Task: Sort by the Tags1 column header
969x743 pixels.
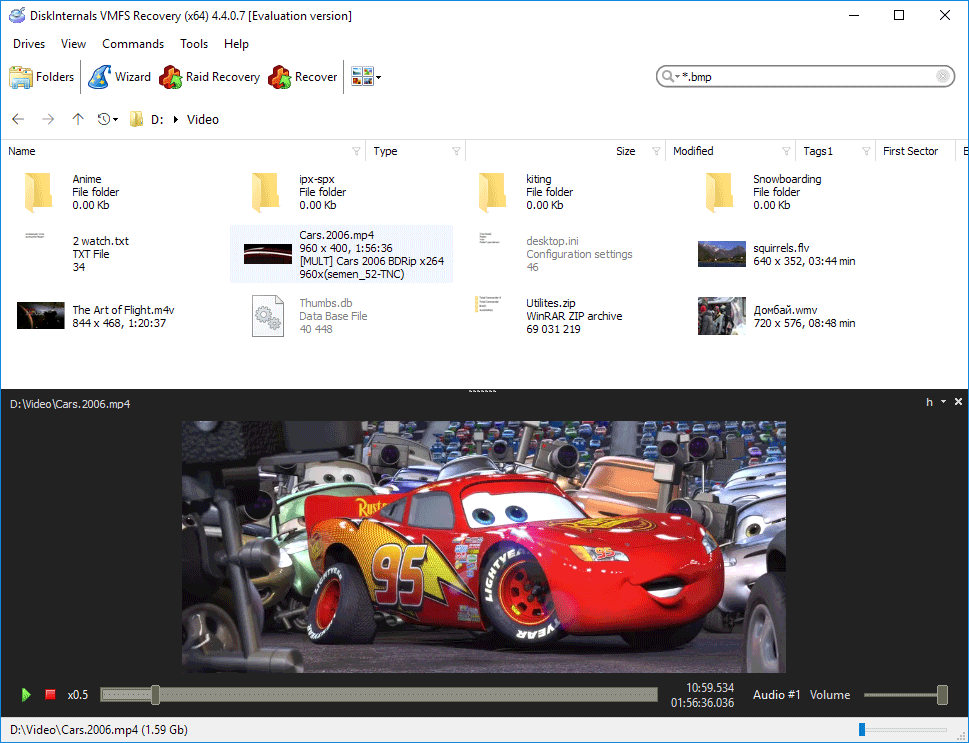Action: point(818,151)
